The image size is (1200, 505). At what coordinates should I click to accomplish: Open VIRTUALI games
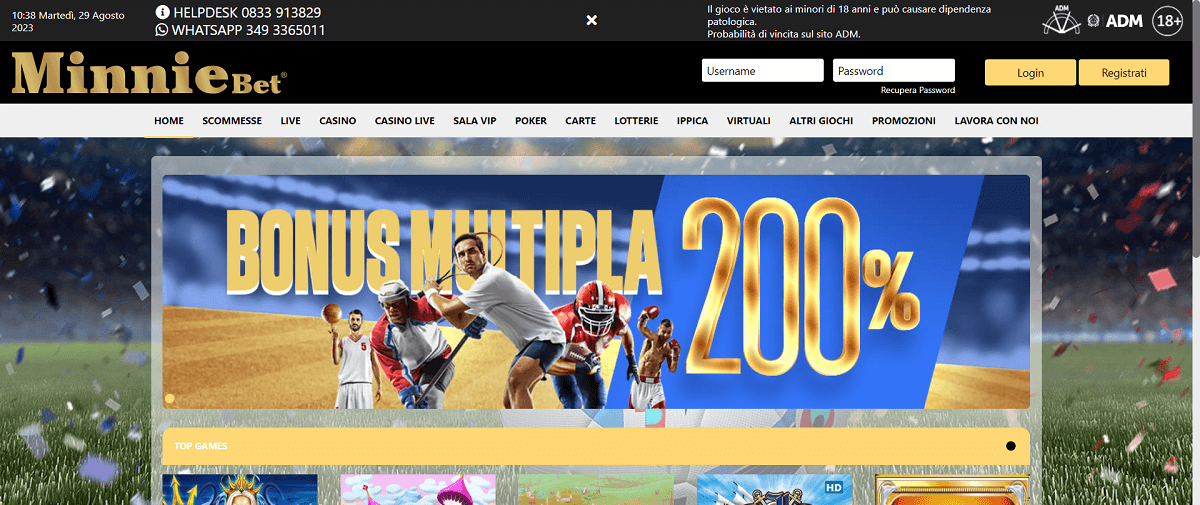click(x=749, y=120)
